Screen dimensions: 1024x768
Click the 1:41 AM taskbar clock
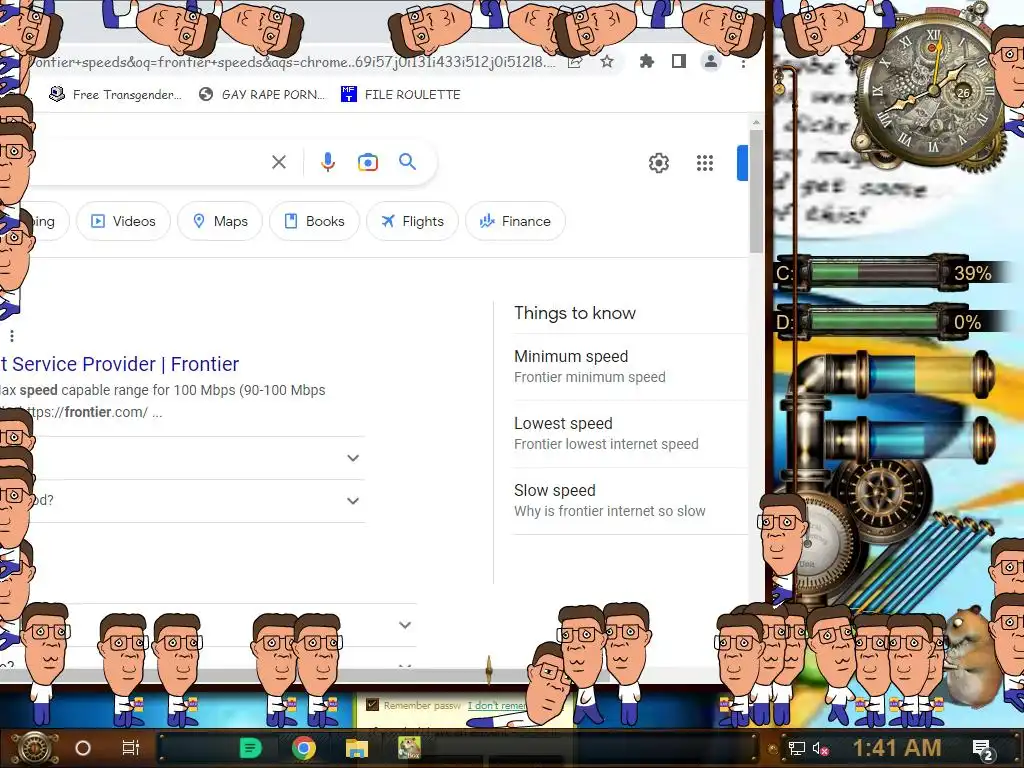click(897, 748)
